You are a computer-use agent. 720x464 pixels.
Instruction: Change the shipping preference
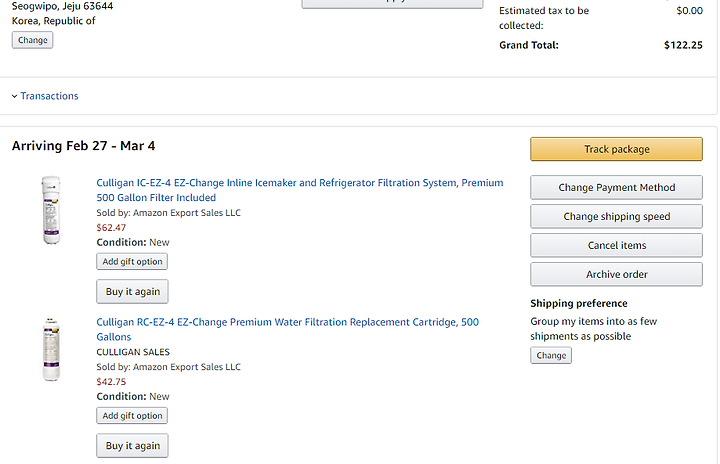(551, 356)
